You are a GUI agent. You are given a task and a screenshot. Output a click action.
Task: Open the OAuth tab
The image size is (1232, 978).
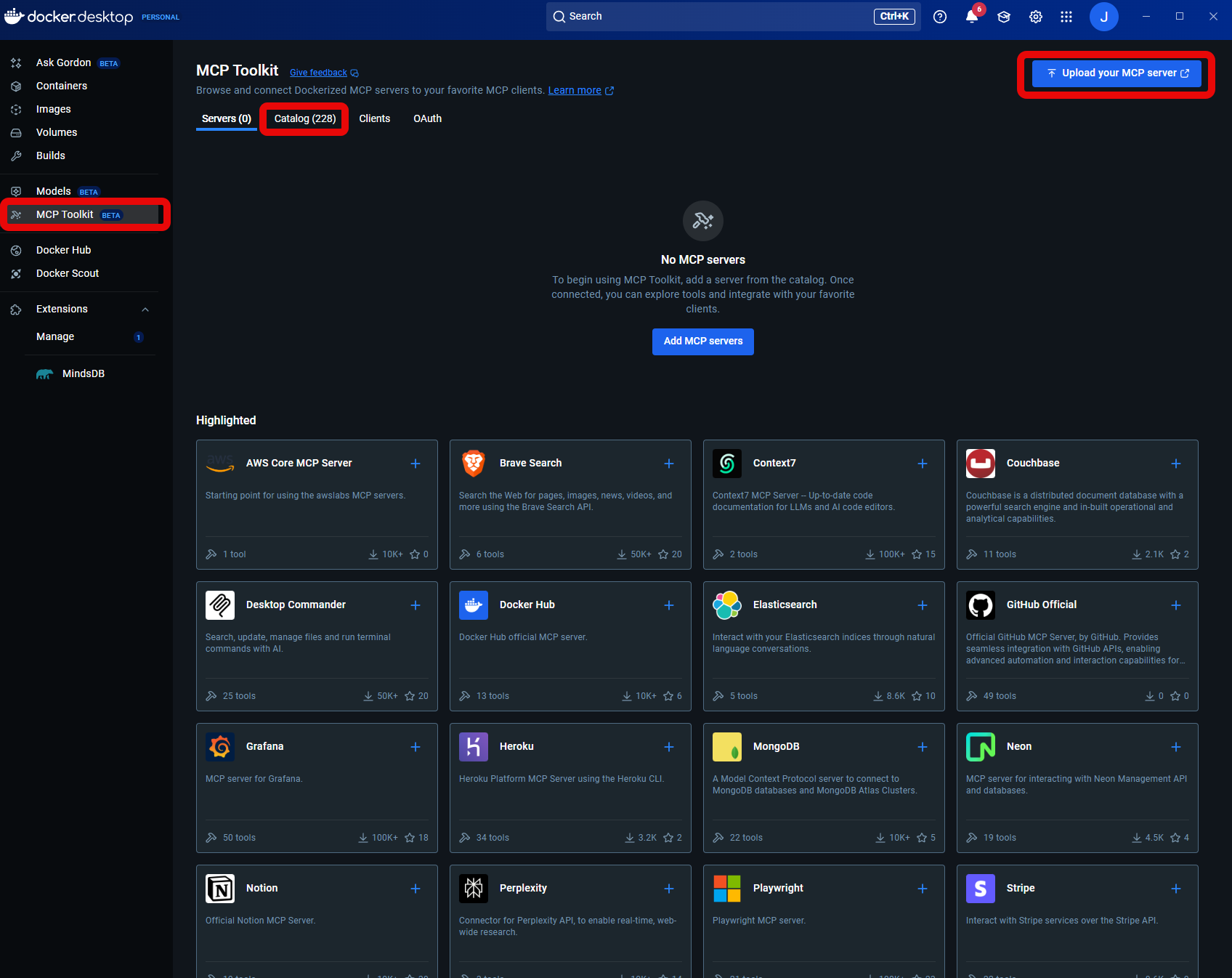427,118
